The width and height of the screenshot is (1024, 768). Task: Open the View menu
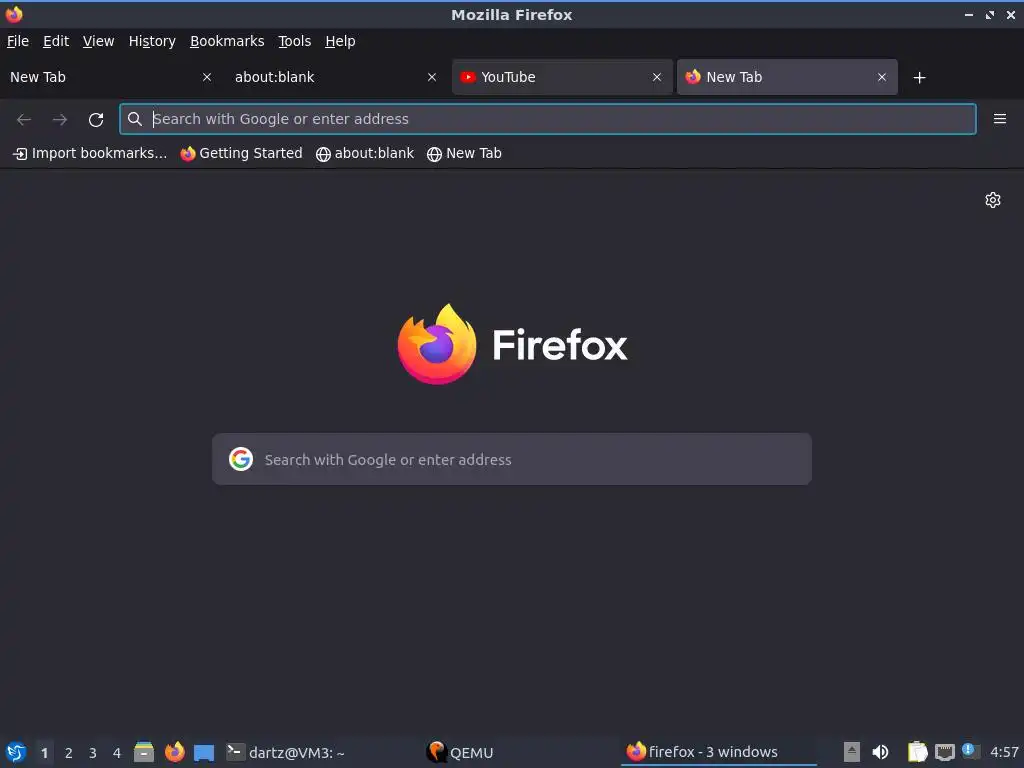(x=98, y=41)
